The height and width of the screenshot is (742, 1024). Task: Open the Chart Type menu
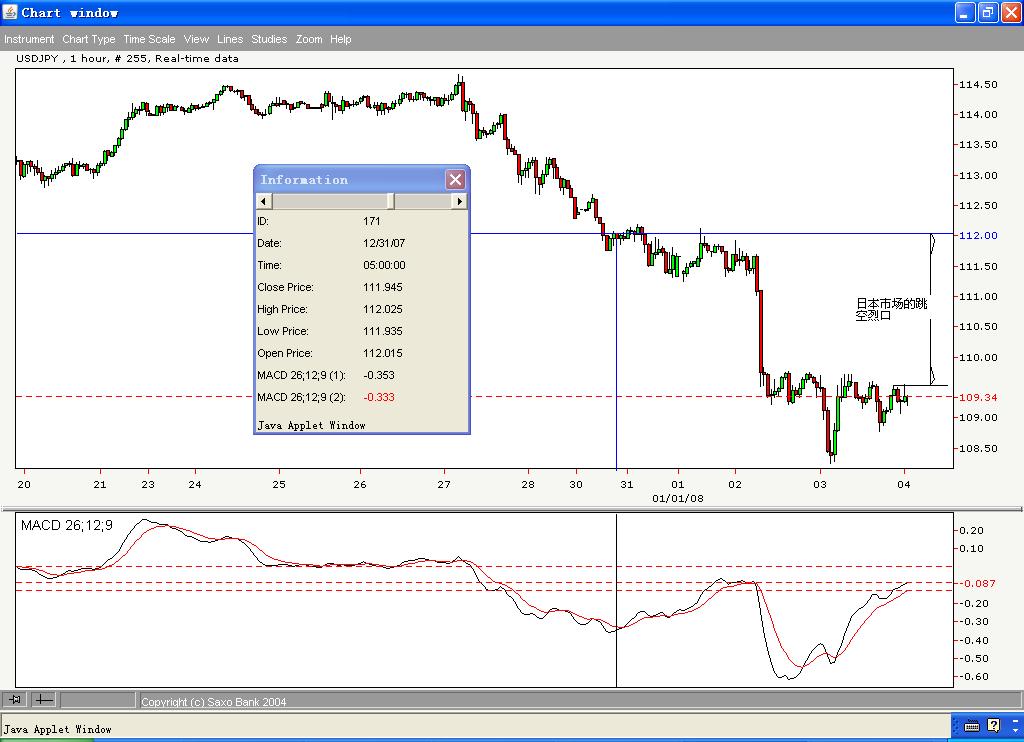[x=89, y=39]
